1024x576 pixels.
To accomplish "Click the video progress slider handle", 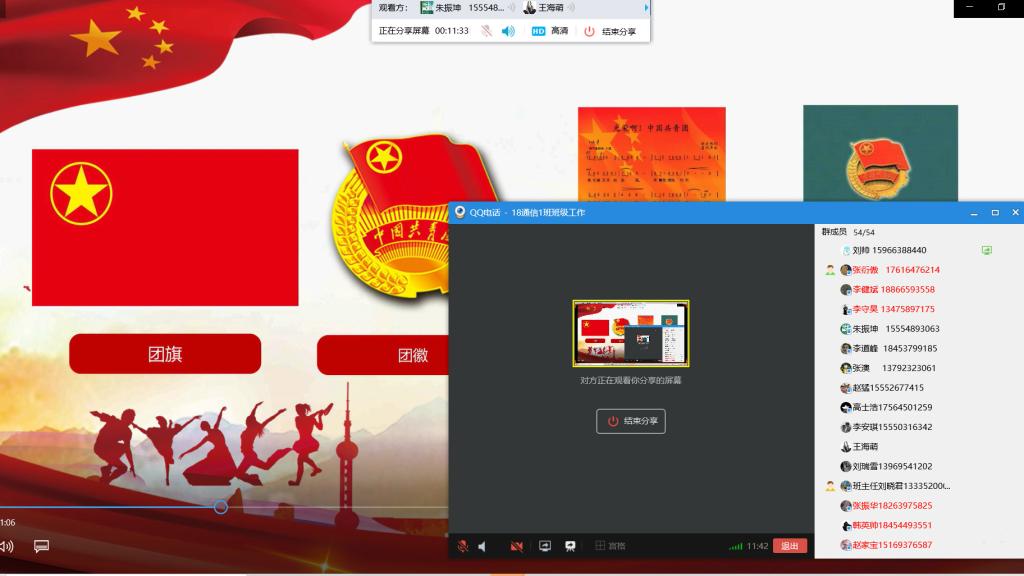I will point(221,507).
